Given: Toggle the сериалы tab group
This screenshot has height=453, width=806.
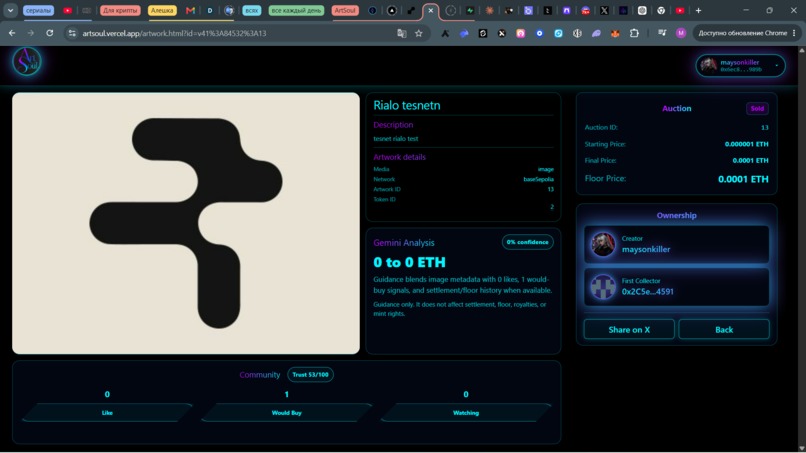Looking at the screenshot, I should (39, 10).
